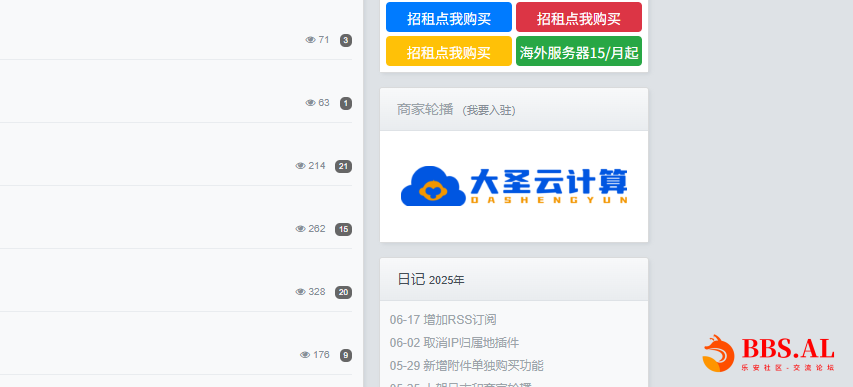Click the eye icon beside 328 views
This screenshot has width=853, height=387.
301,292
